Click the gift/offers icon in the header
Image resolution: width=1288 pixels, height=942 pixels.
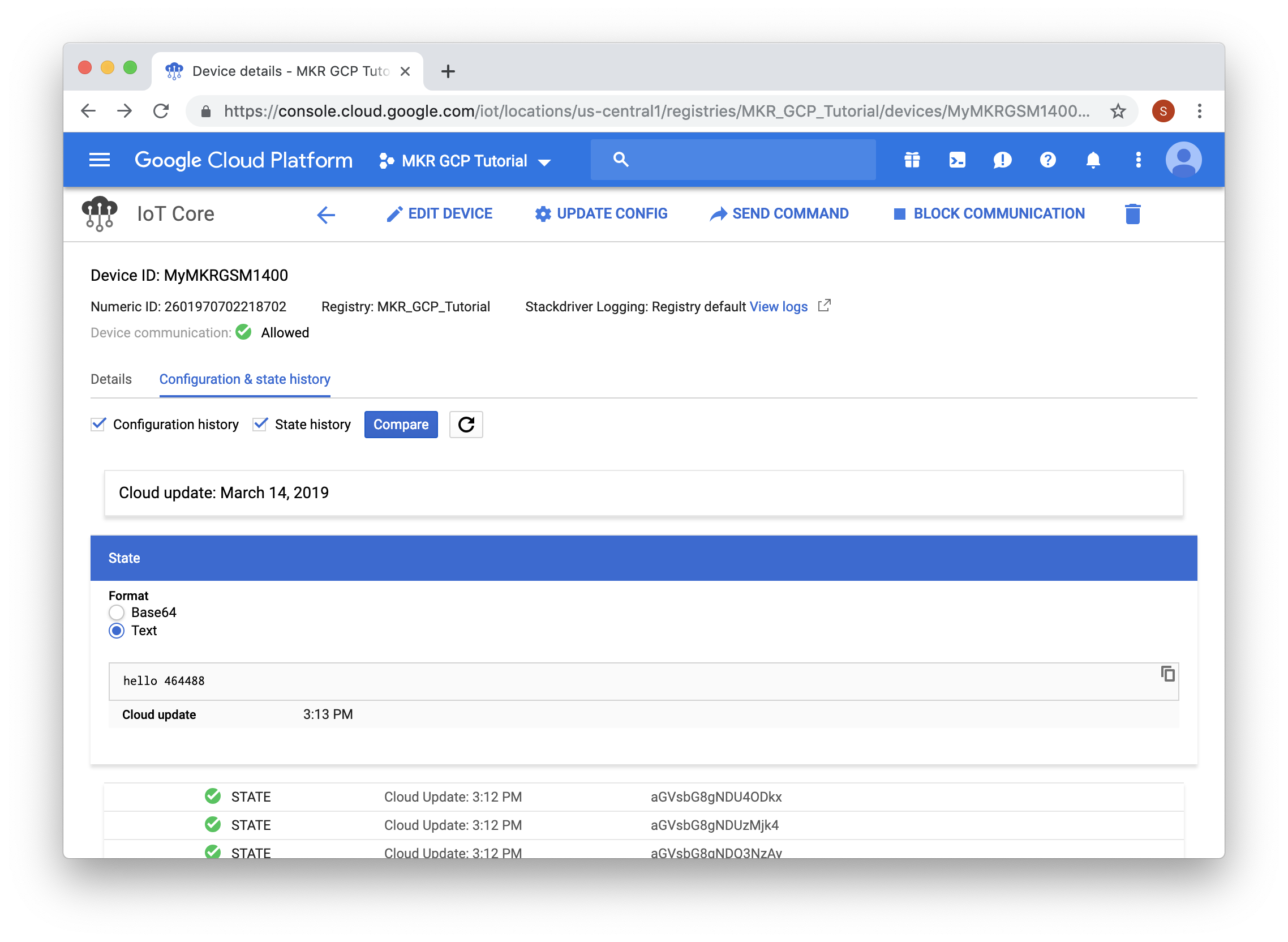pyautogui.click(x=911, y=160)
